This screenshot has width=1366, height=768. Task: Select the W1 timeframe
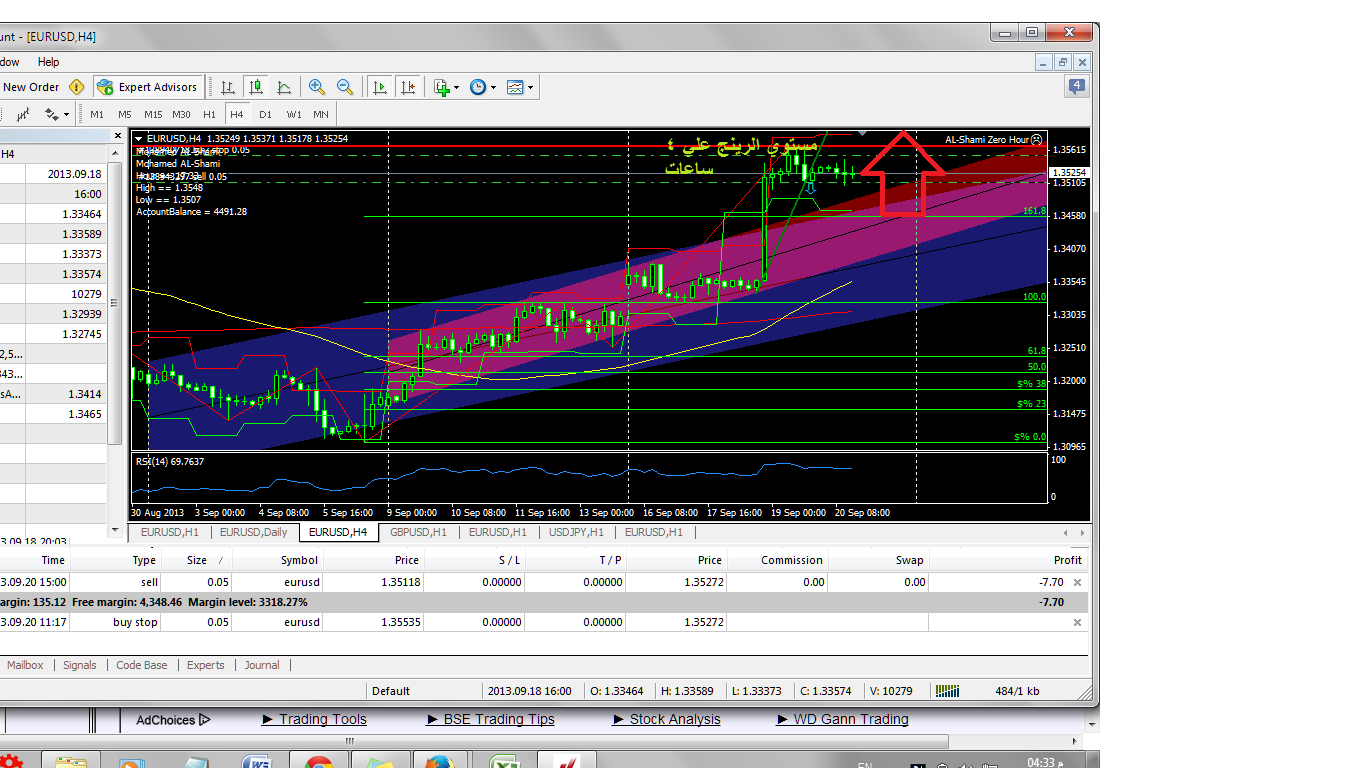[x=293, y=114]
